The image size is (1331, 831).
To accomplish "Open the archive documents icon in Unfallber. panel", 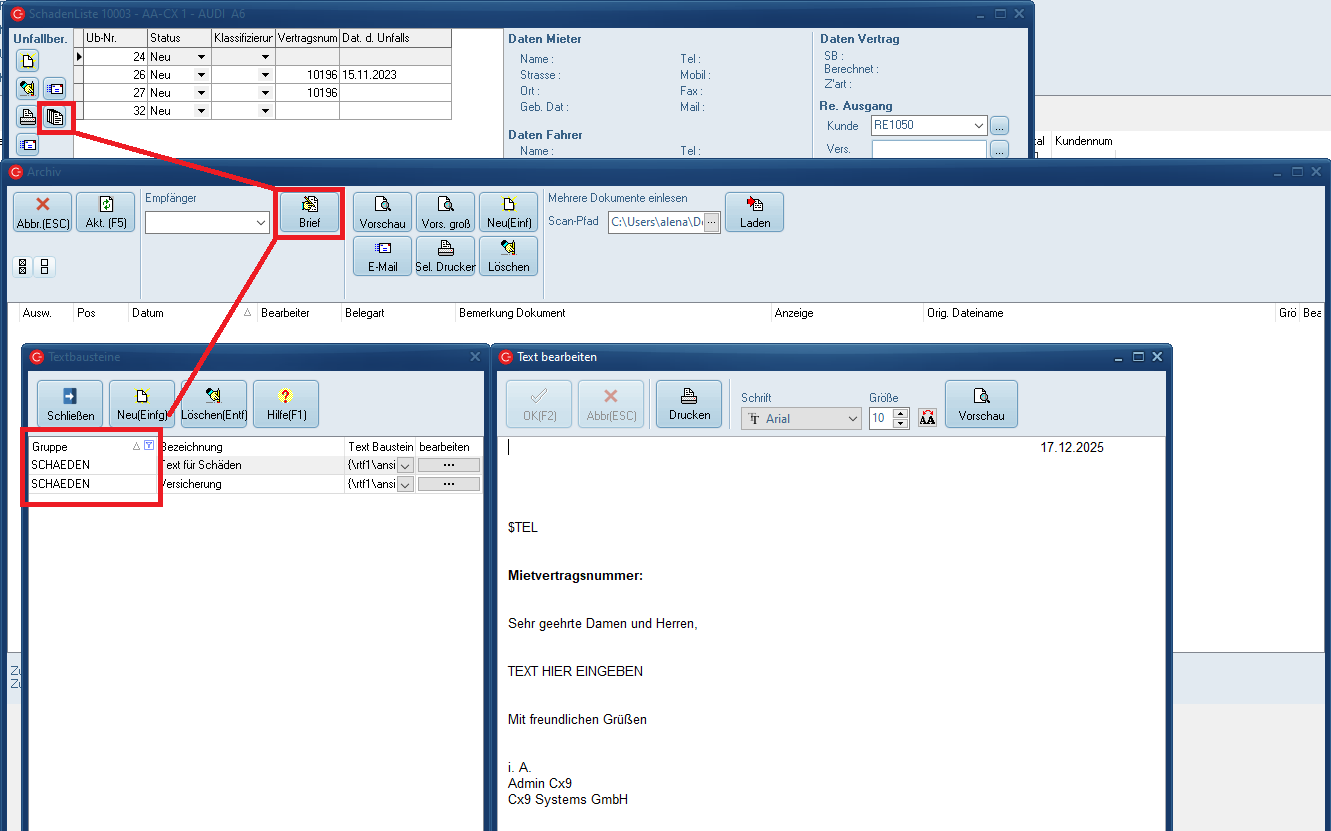I will coord(55,117).
